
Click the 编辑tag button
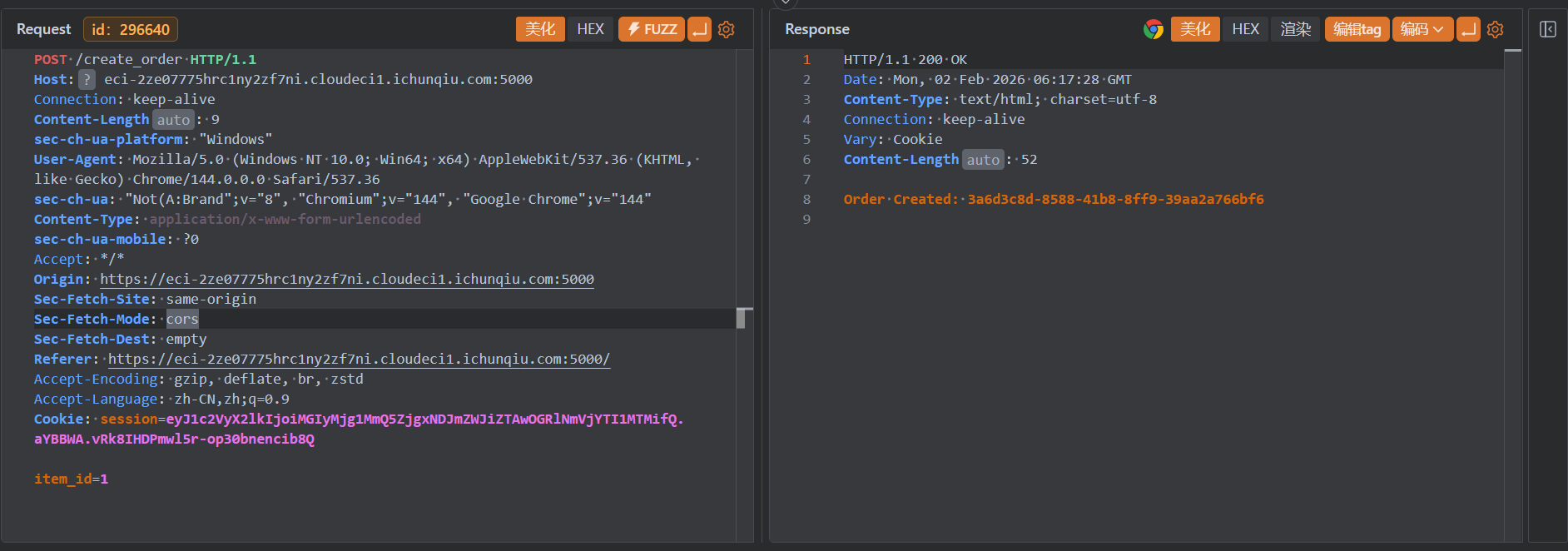(1357, 29)
